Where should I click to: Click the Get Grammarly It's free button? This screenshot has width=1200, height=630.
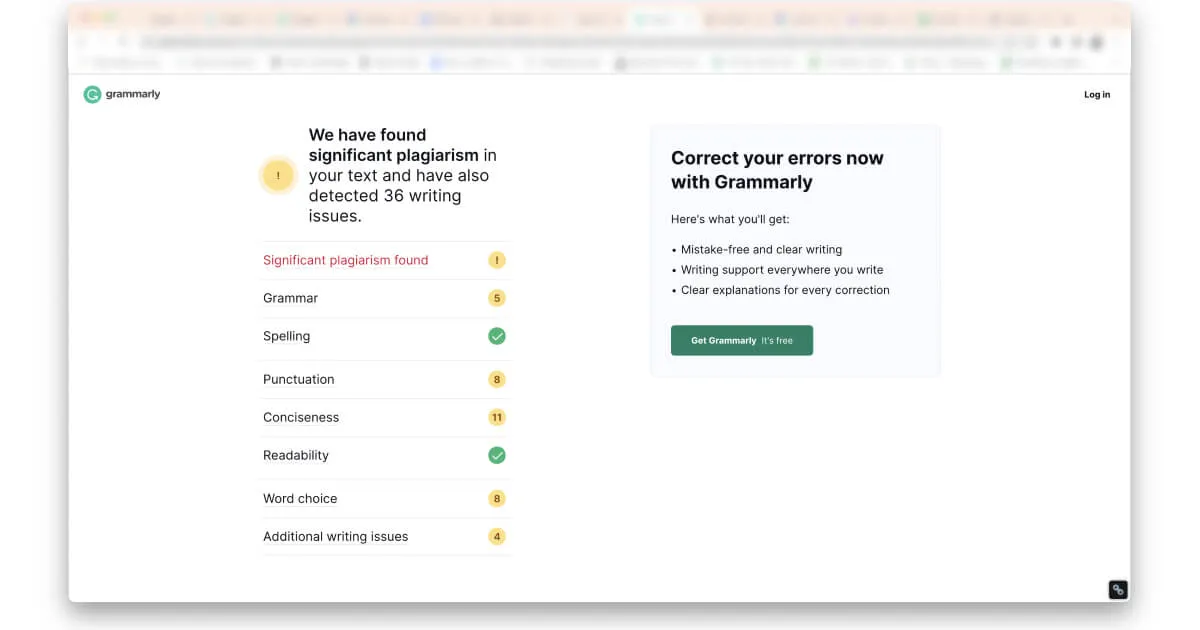pyautogui.click(x=742, y=340)
